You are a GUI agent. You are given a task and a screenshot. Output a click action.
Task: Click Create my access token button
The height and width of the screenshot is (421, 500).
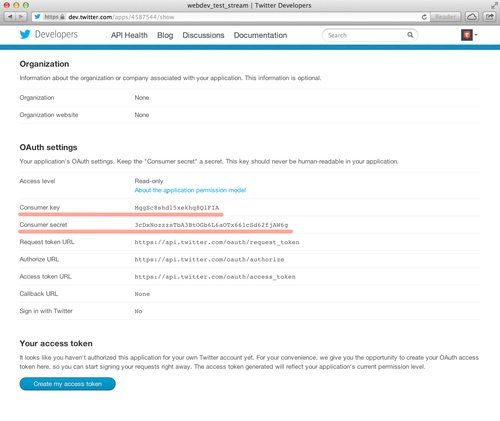(x=68, y=384)
